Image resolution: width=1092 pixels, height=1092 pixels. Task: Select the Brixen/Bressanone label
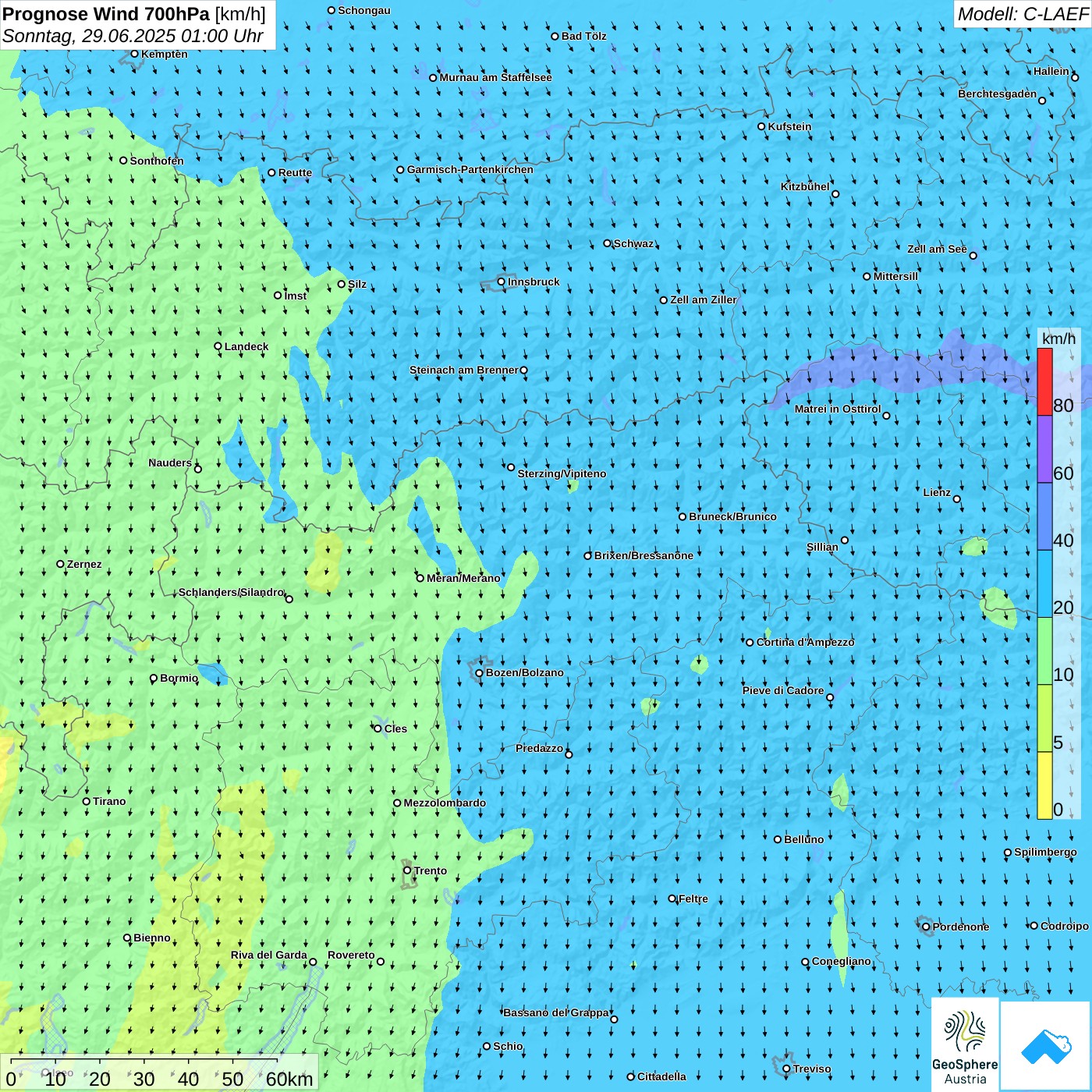(643, 555)
